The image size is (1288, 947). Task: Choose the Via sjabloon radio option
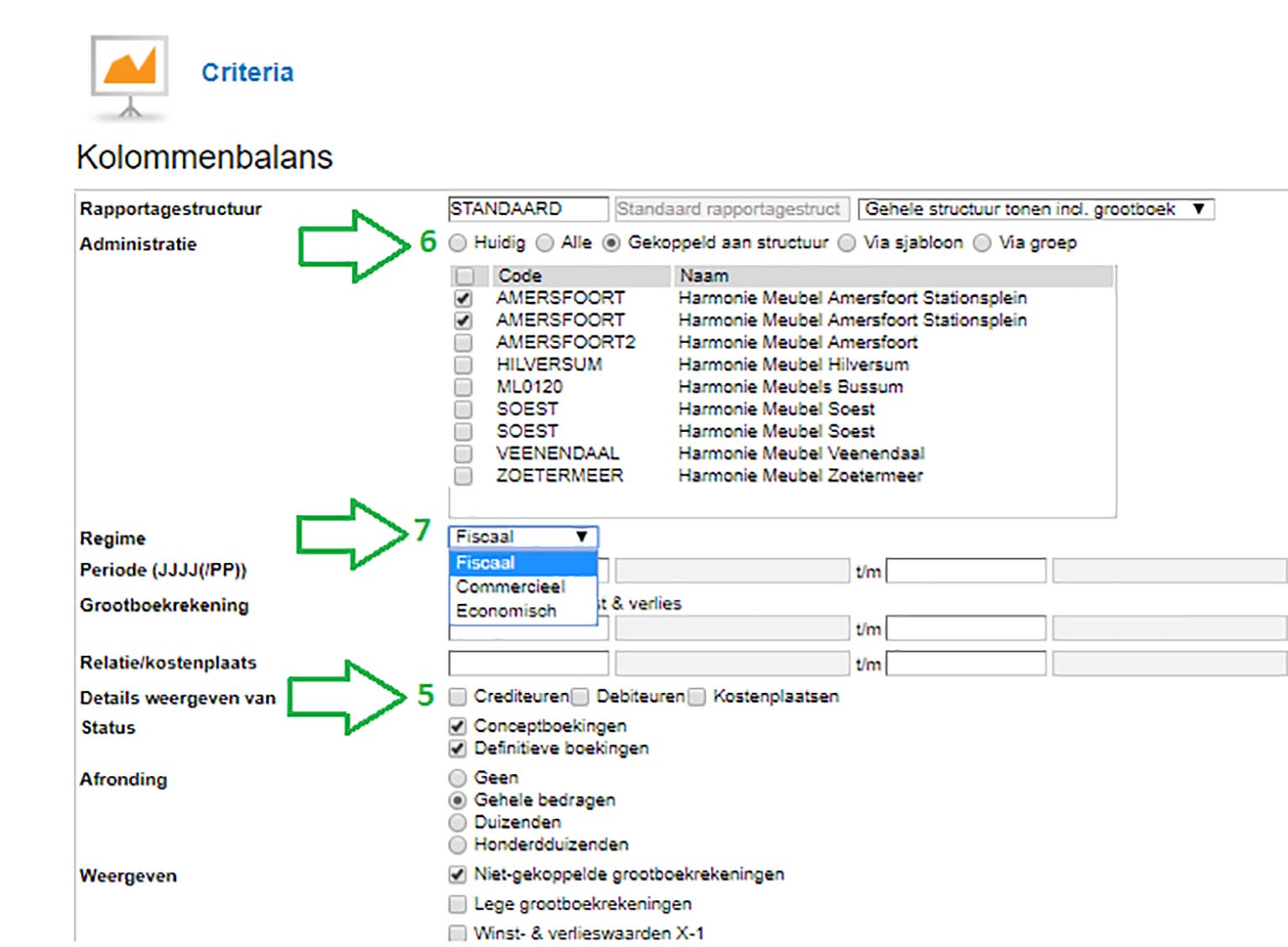coord(847,243)
